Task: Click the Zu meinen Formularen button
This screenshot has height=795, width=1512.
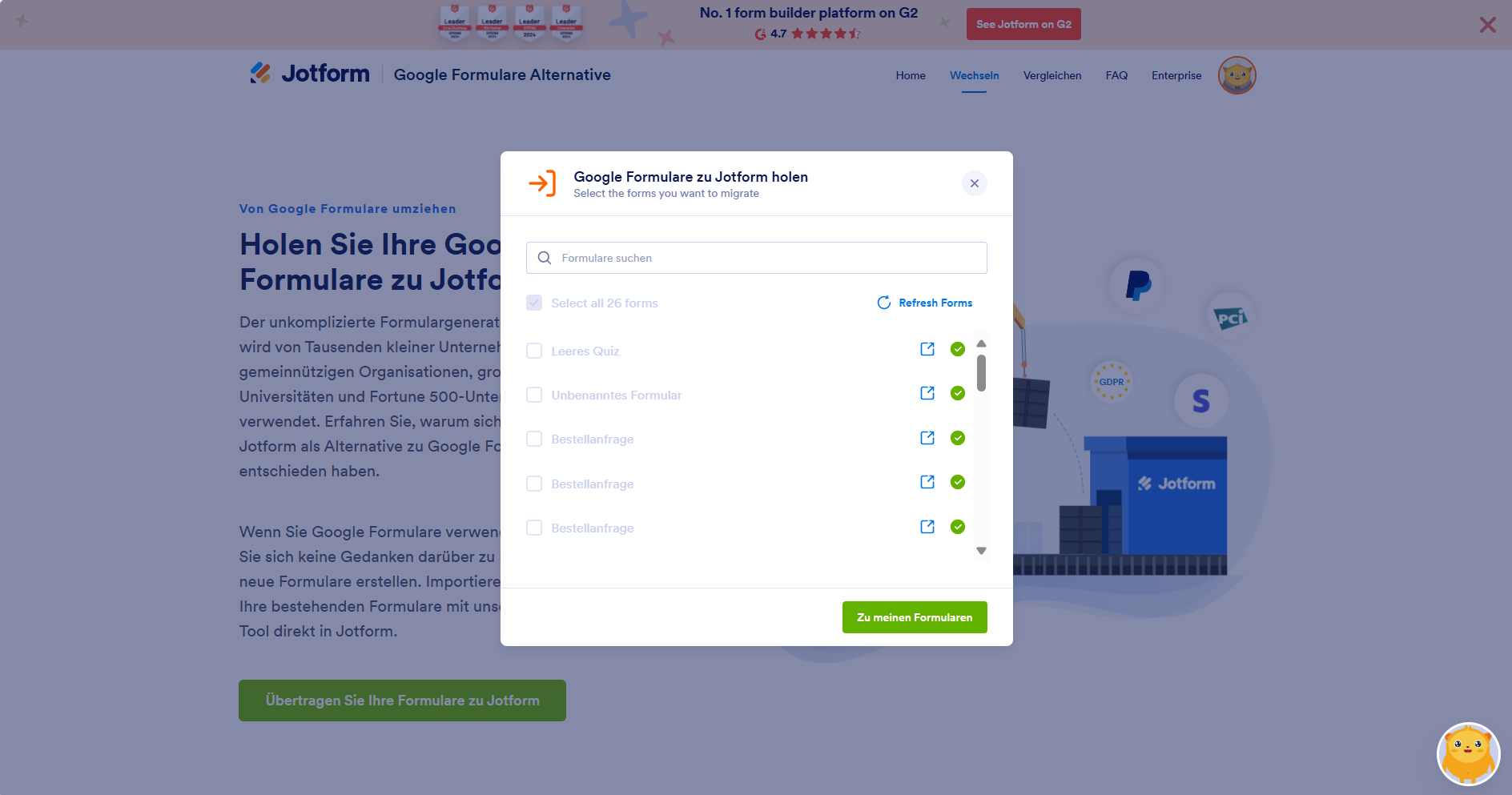Action: 915,617
